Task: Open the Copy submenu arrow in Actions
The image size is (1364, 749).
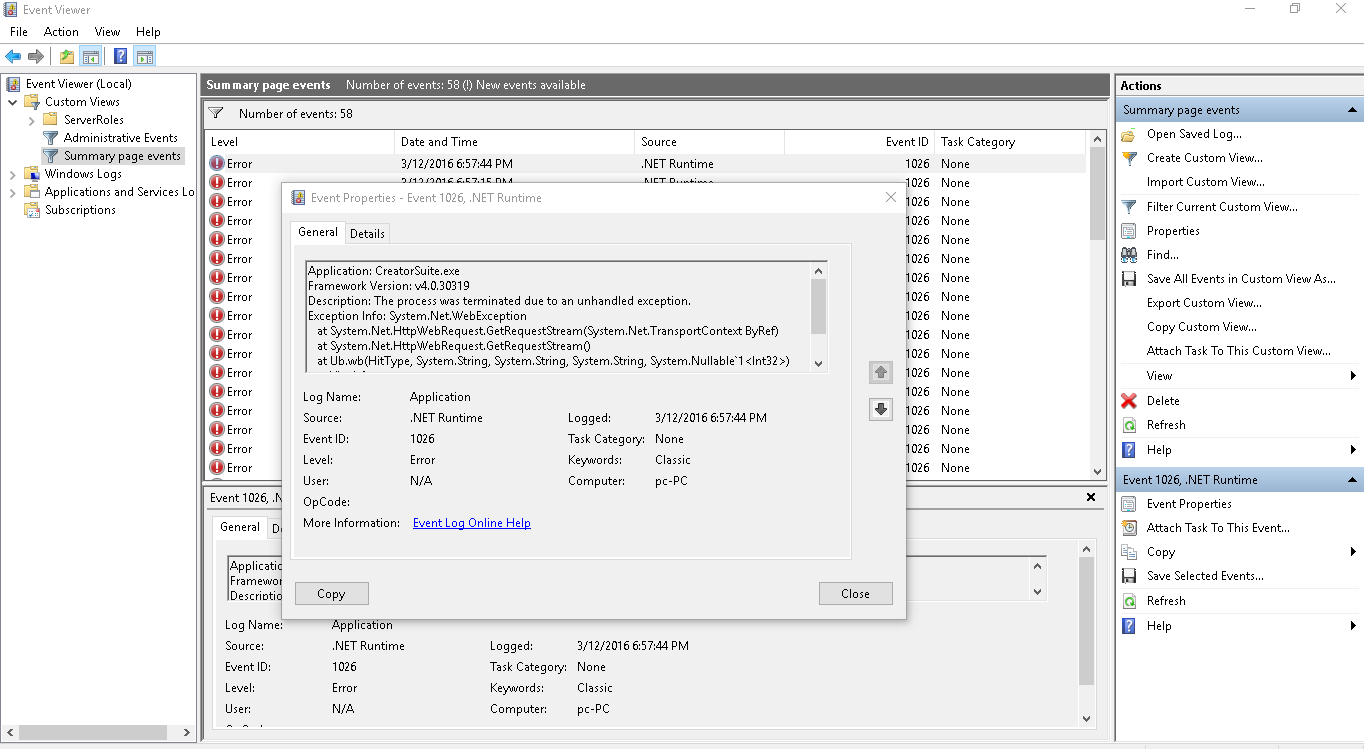Action: click(x=1353, y=552)
